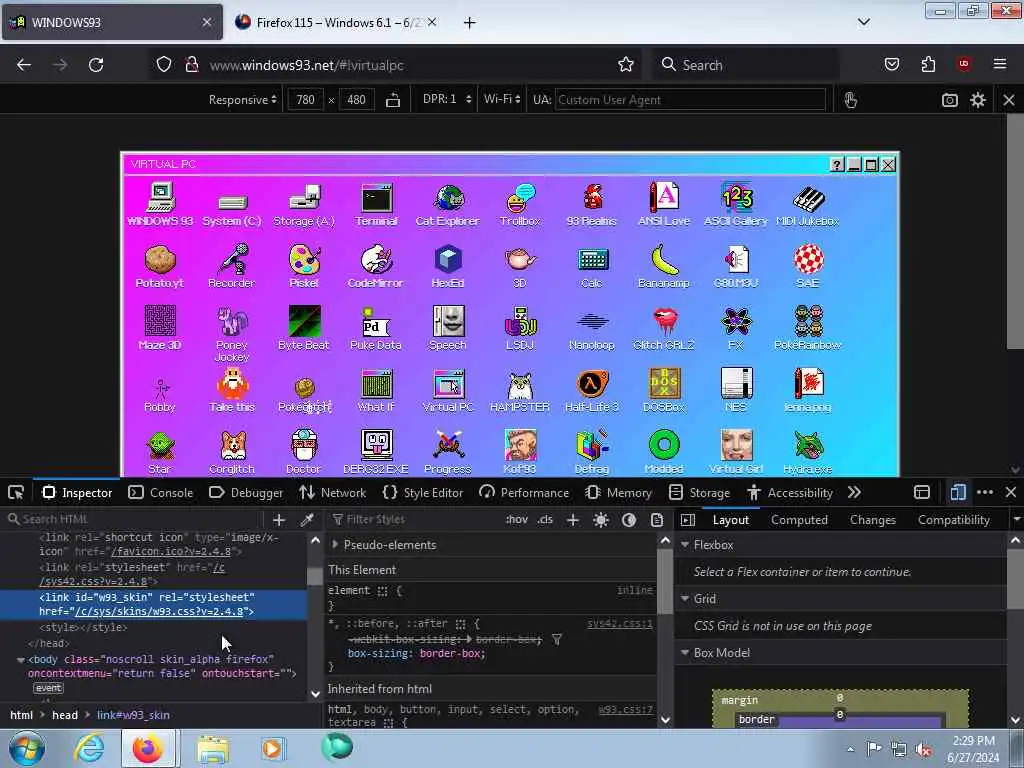Viewport: 1024px width, 768px height.
Task: Open the Terminal icon in Virtual PC
Action: [377, 205]
